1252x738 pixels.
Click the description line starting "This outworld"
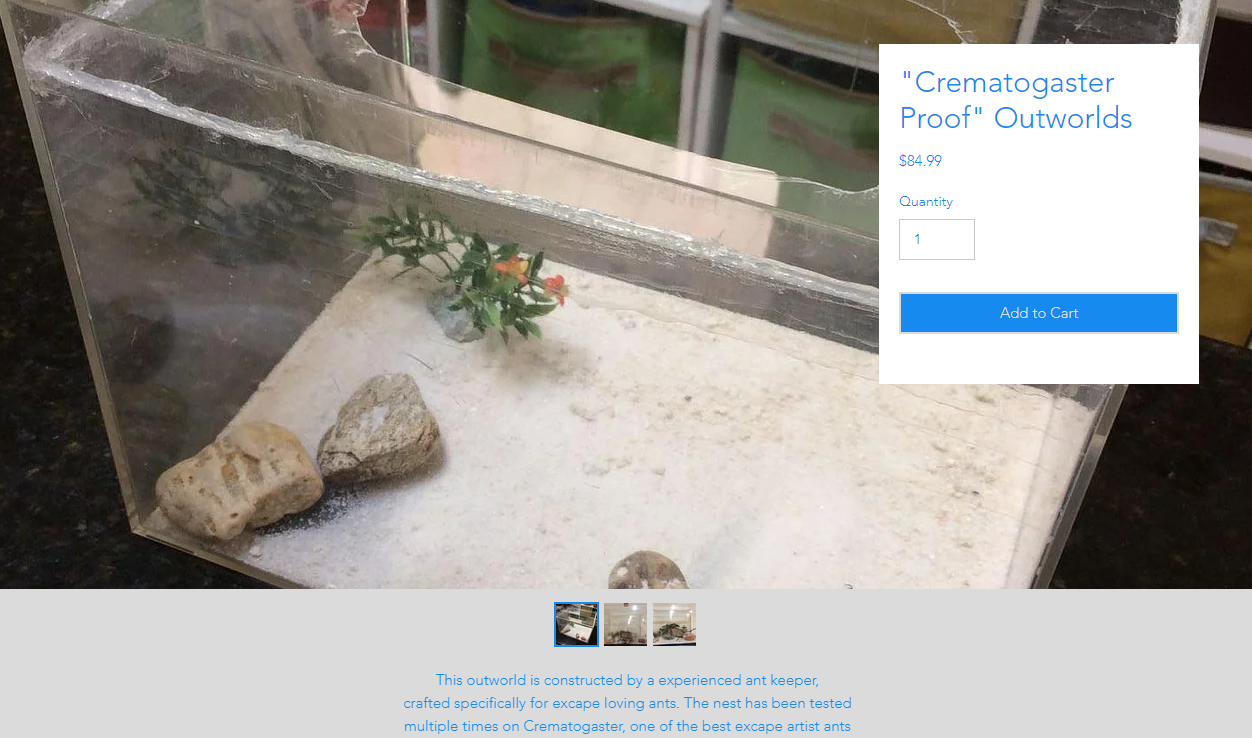coord(627,680)
